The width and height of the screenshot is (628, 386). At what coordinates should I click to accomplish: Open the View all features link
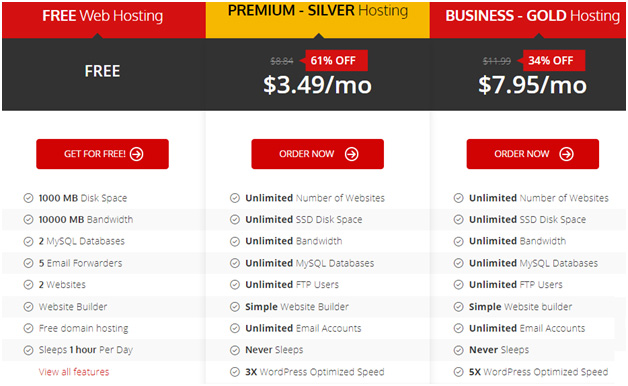click(x=74, y=372)
